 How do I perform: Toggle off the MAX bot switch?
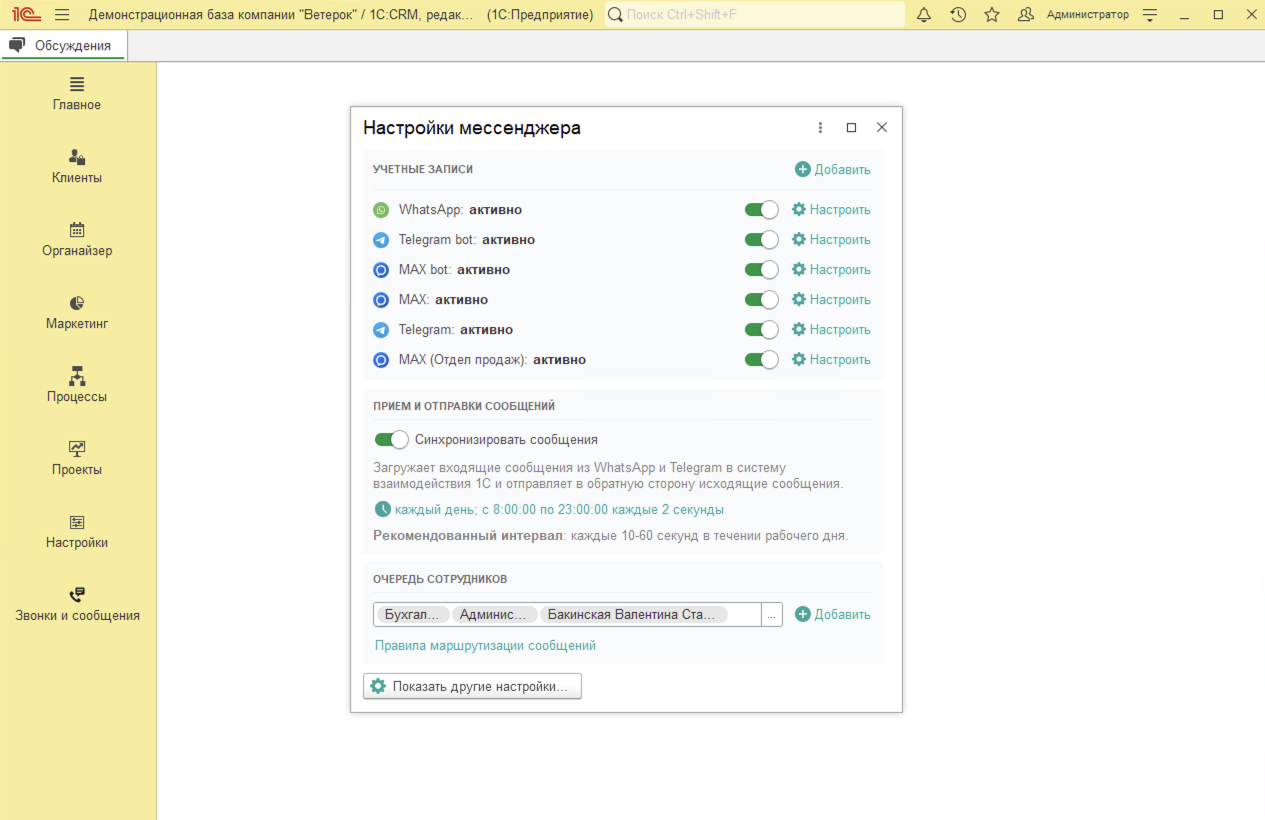762,270
